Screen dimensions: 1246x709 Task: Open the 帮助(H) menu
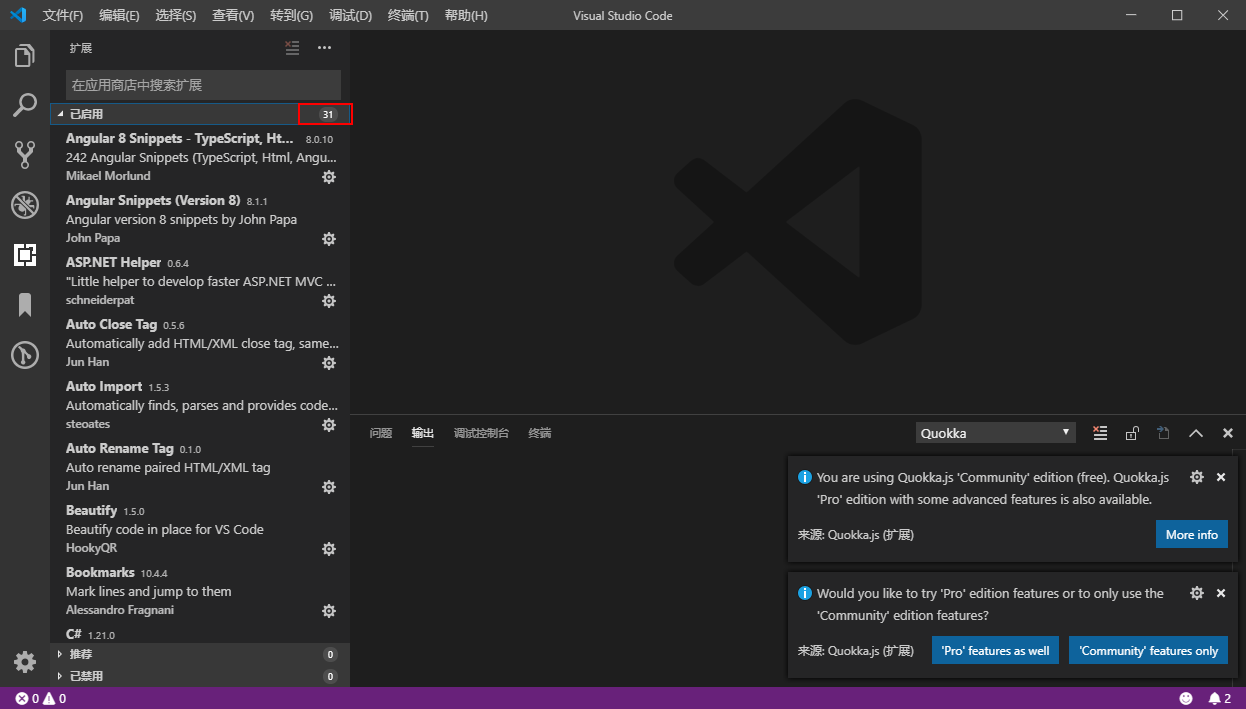tap(466, 15)
